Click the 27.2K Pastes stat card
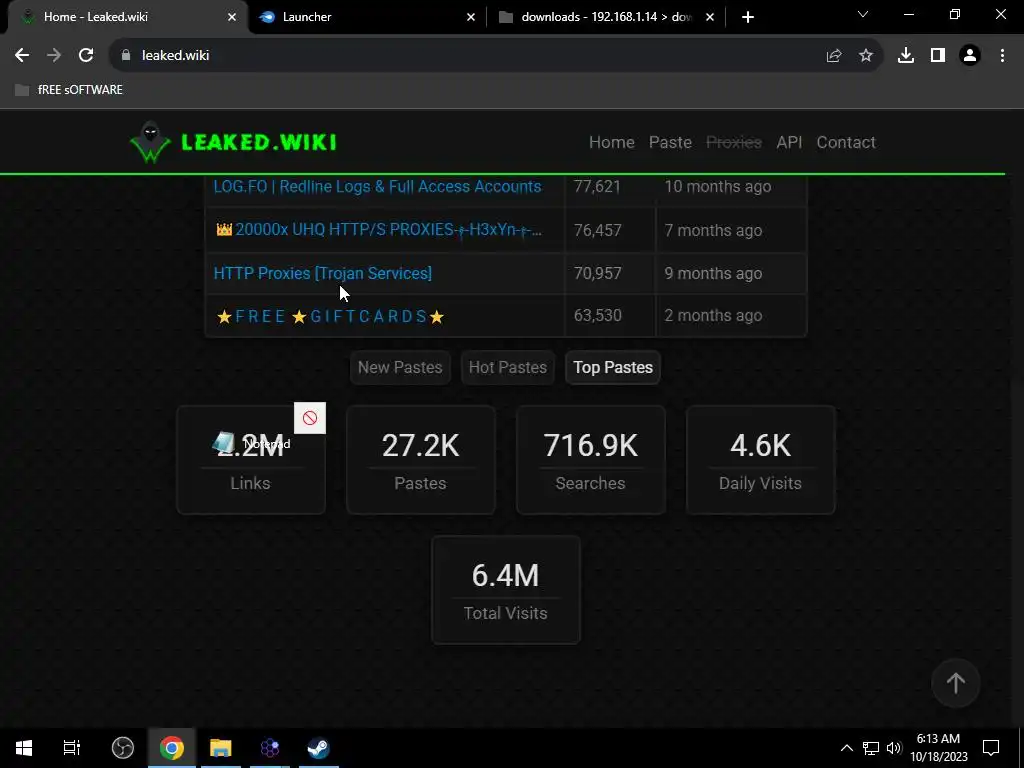 421,460
